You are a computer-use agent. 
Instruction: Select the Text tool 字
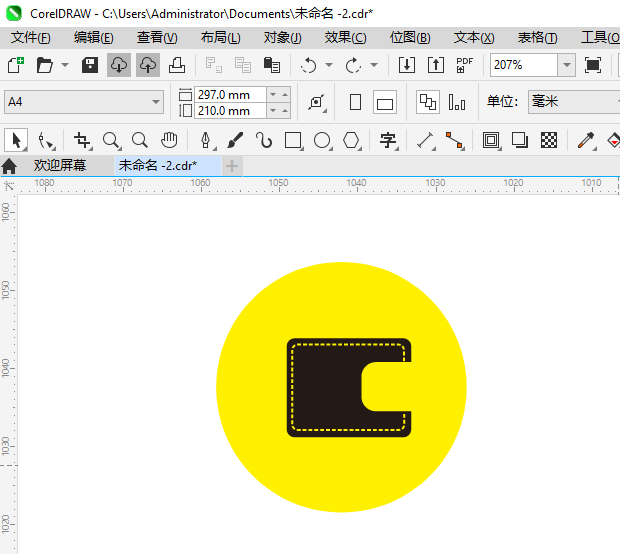(388, 140)
